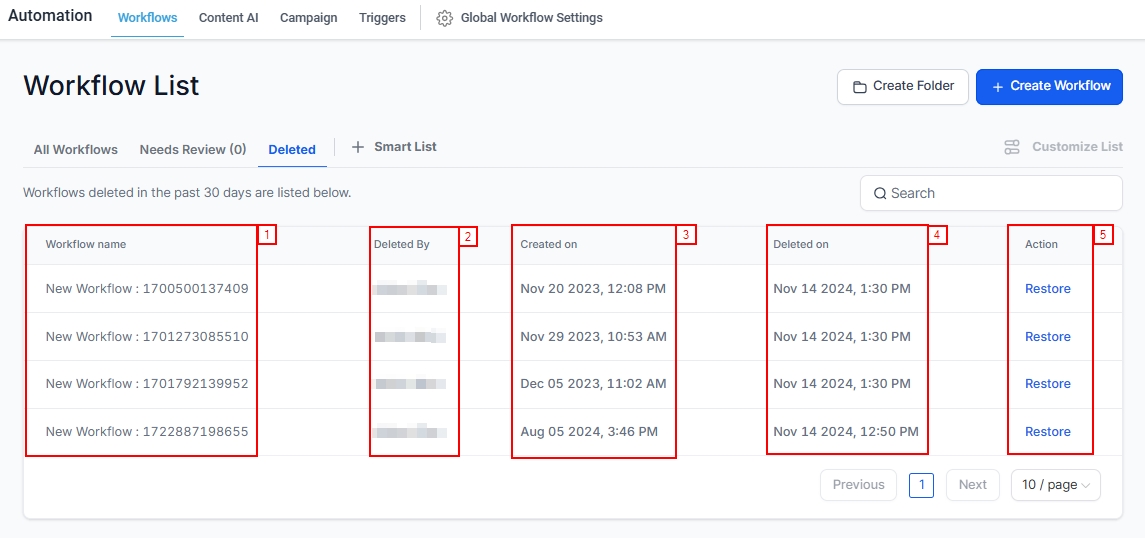Image resolution: width=1145 pixels, height=538 pixels.
Task: Switch to the All Workflows tab
Action: pos(76,150)
